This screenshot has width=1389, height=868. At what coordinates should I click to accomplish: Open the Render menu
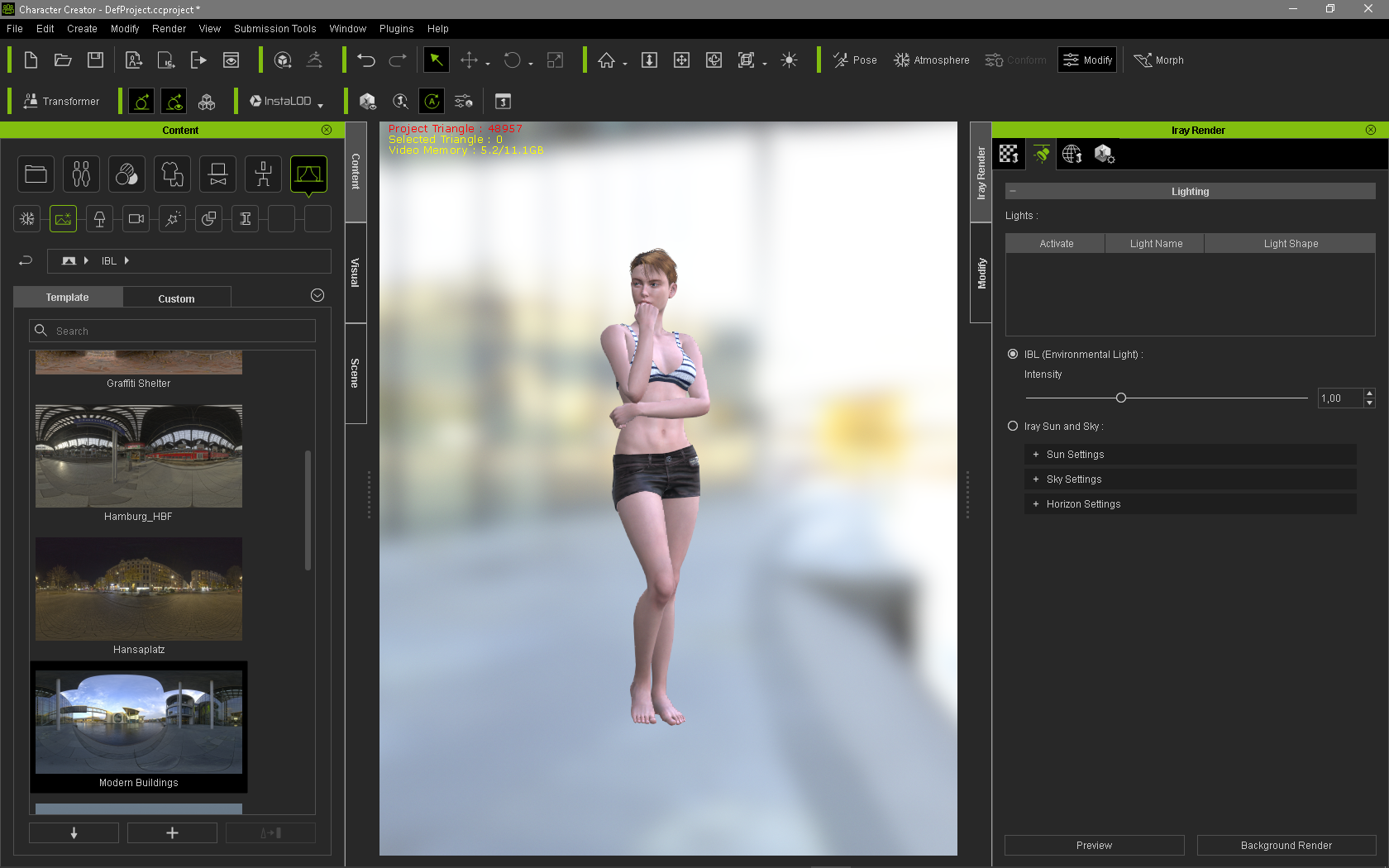pos(169,29)
